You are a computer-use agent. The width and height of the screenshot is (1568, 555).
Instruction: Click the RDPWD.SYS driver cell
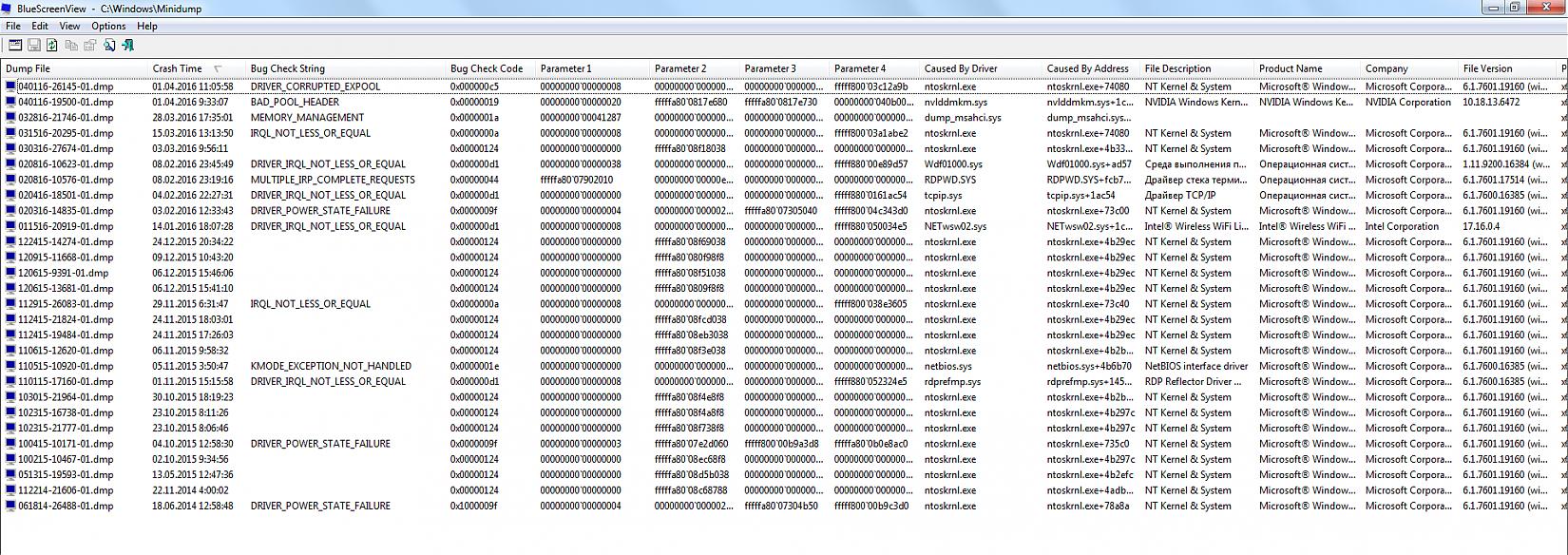tap(949, 180)
